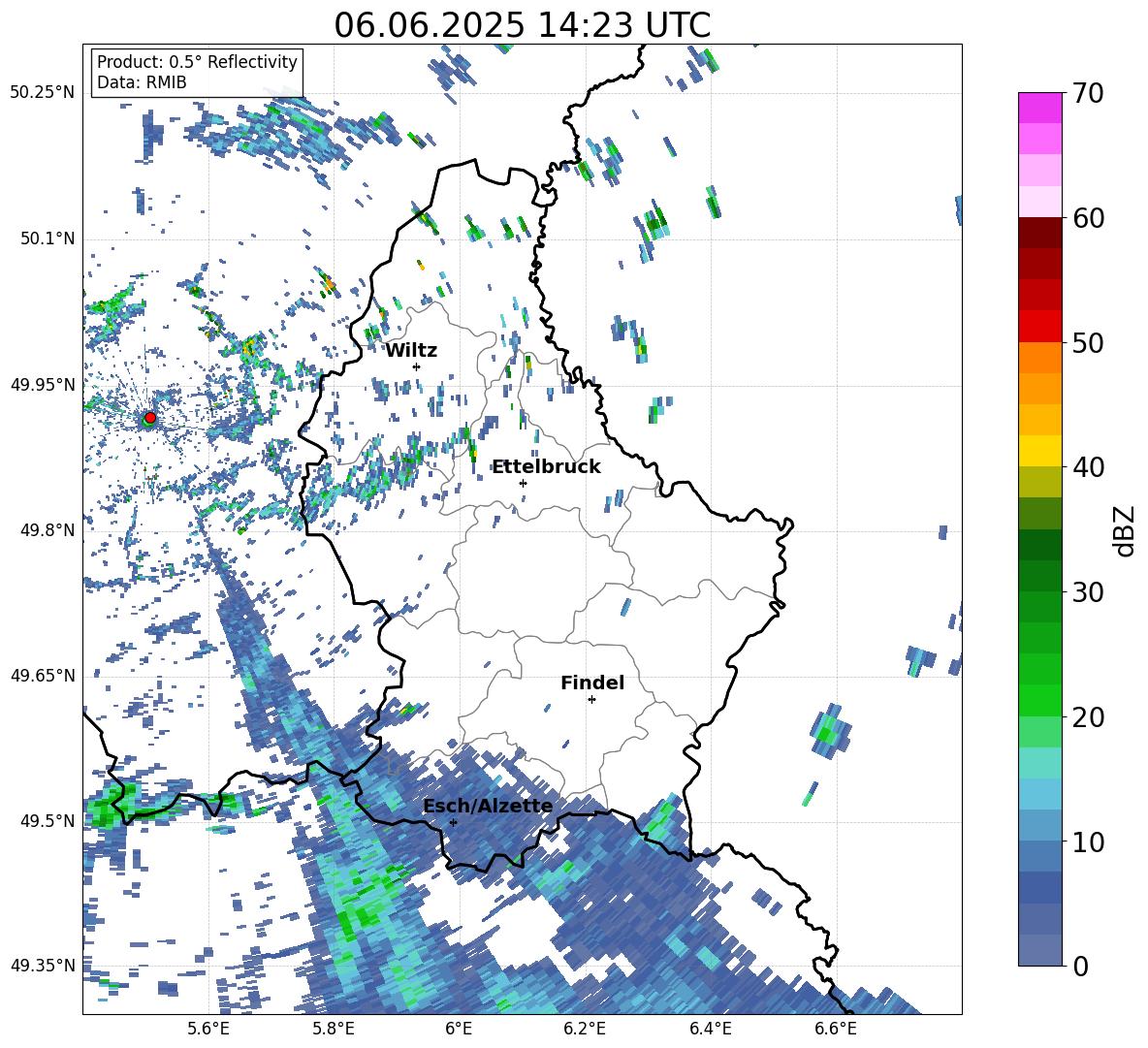The height and width of the screenshot is (1048, 1148).
Task: Click the bright green swatch above 20
Action: point(1040,700)
